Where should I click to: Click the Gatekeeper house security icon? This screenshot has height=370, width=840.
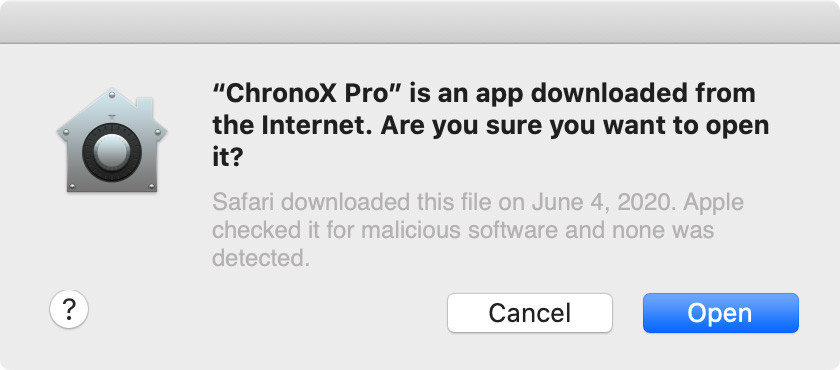point(112,140)
